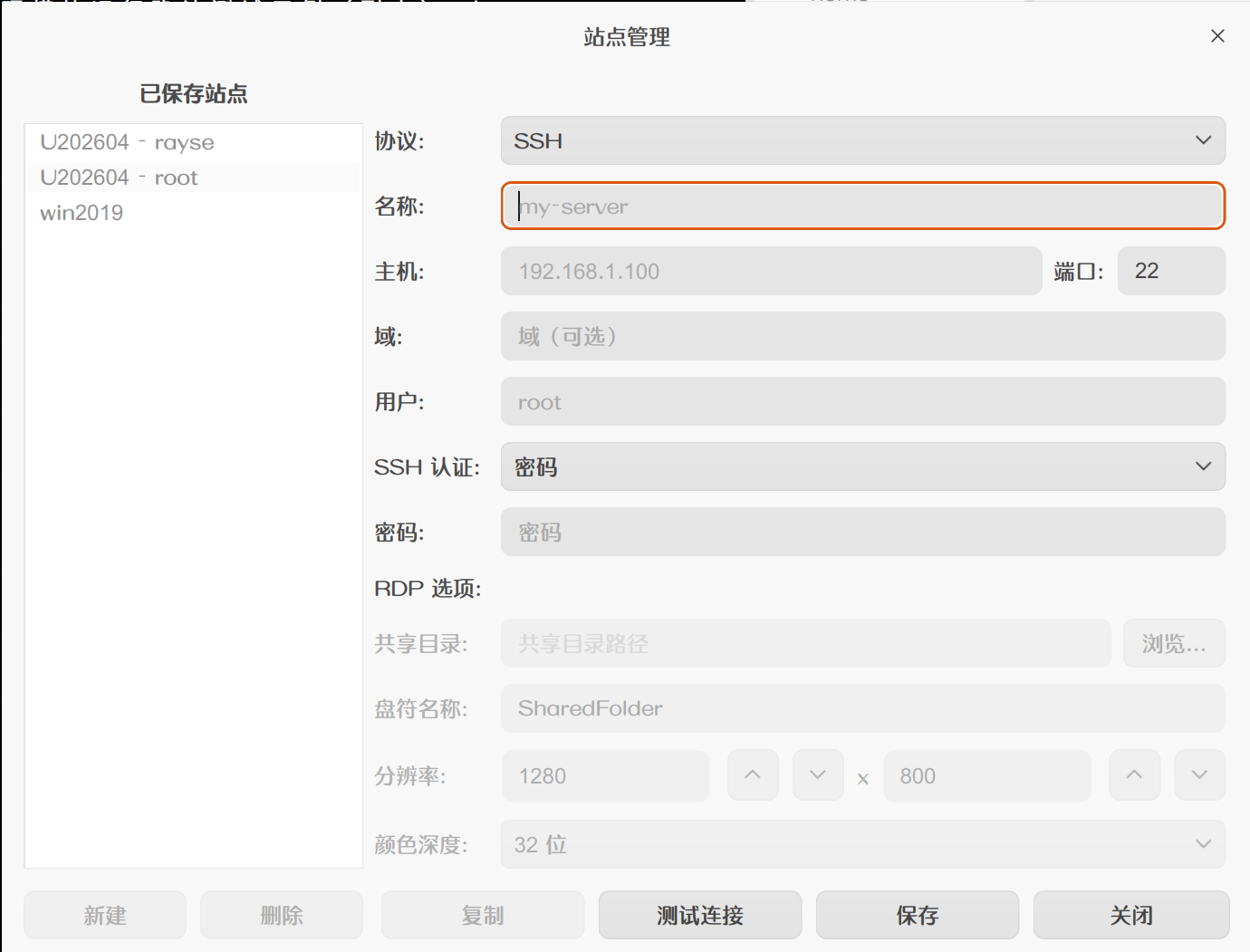
Task: Click the 删除 button
Action: click(282, 915)
